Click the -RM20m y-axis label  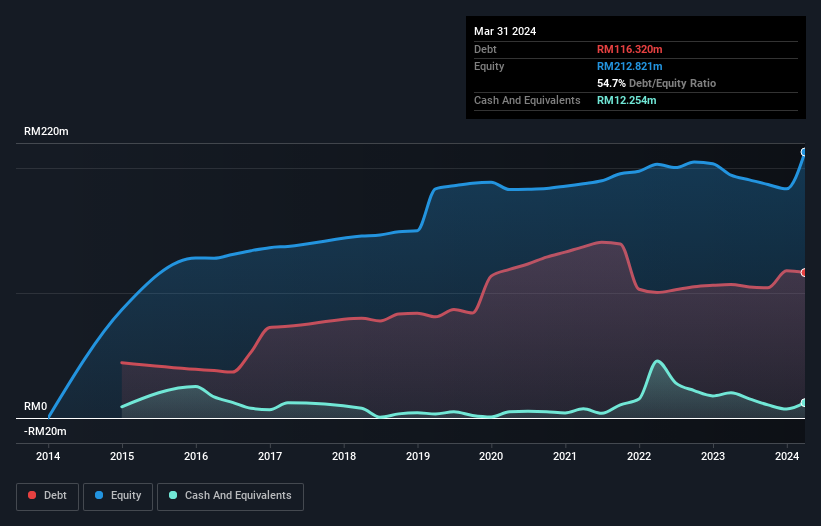click(45, 432)
